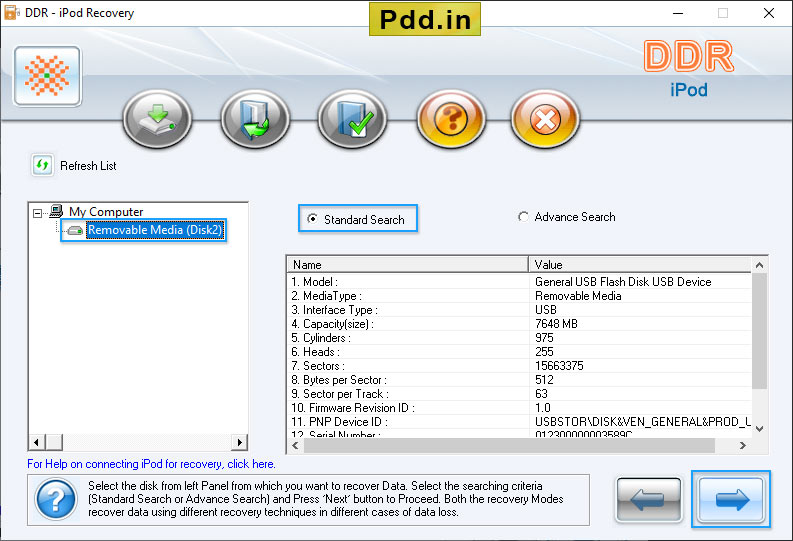Click the book with checkmark icon
The height and width of the screenshot is (541, 793).
[x=353, y=119]
